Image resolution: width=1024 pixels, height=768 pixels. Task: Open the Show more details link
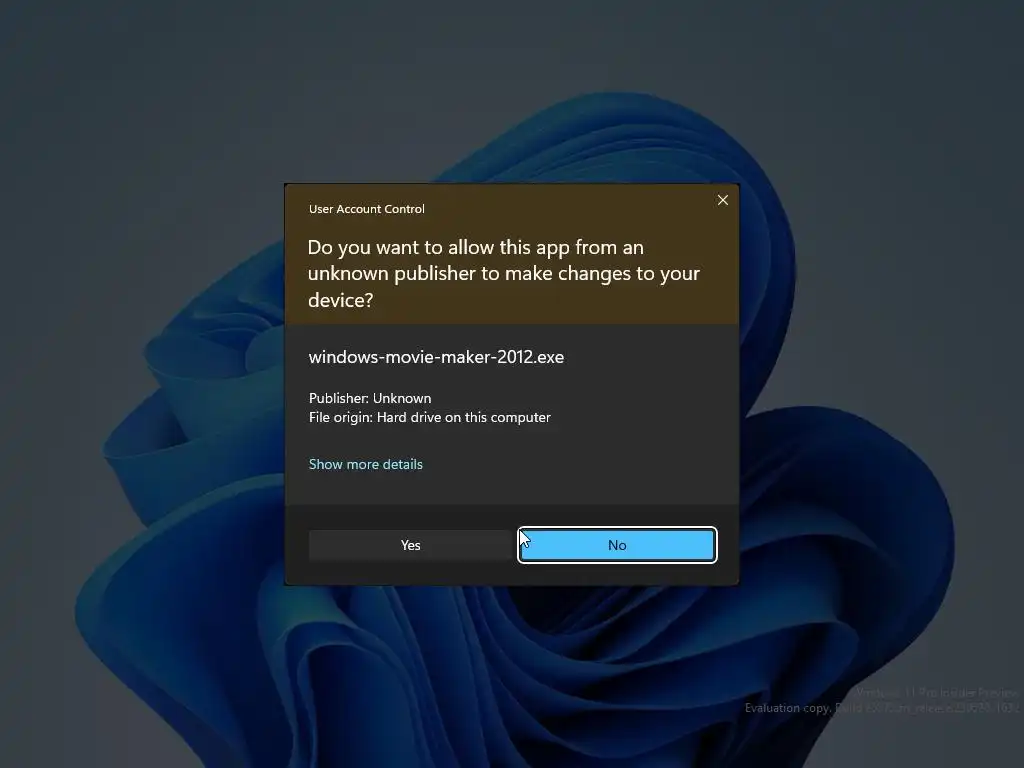click(x=366, y=464)
